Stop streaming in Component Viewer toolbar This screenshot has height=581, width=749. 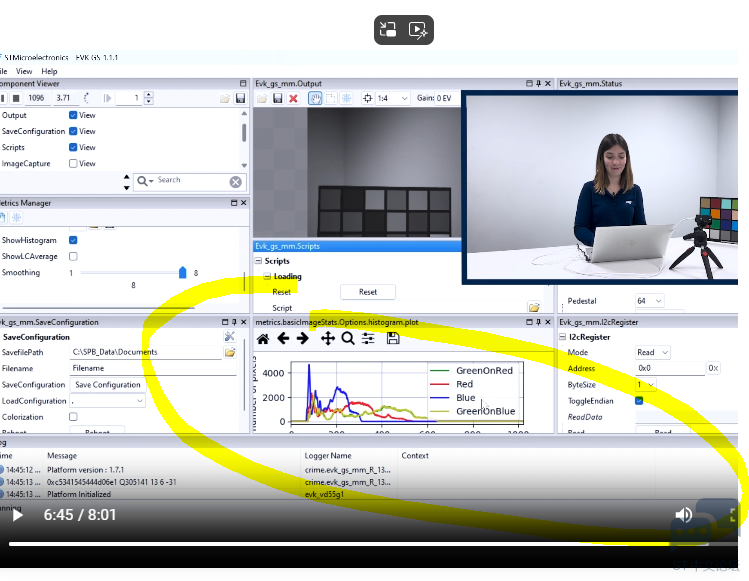16,98
